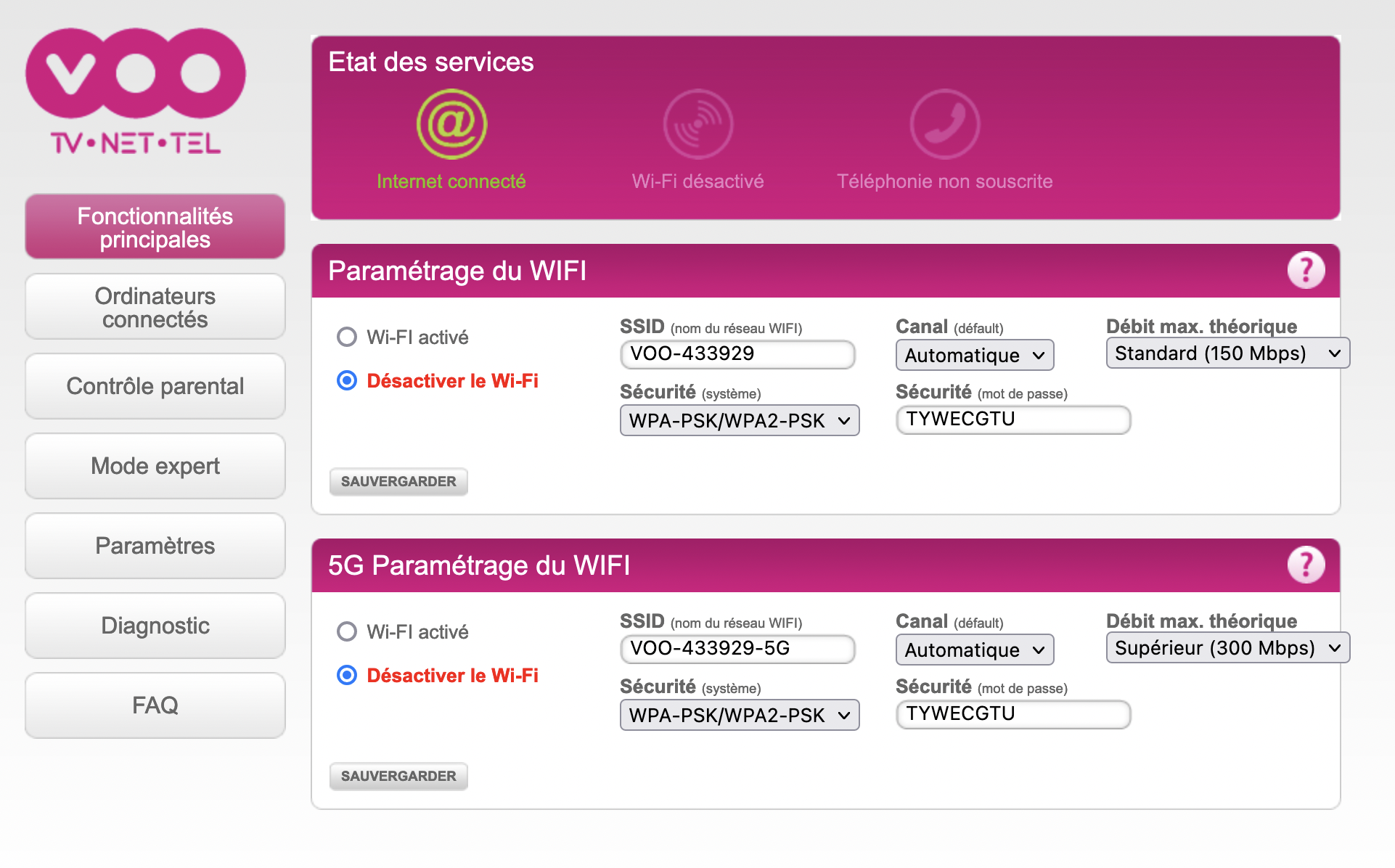Select Wi-Fi activé for the 2.4G network

pyautogui.click(x=347, y=337)
